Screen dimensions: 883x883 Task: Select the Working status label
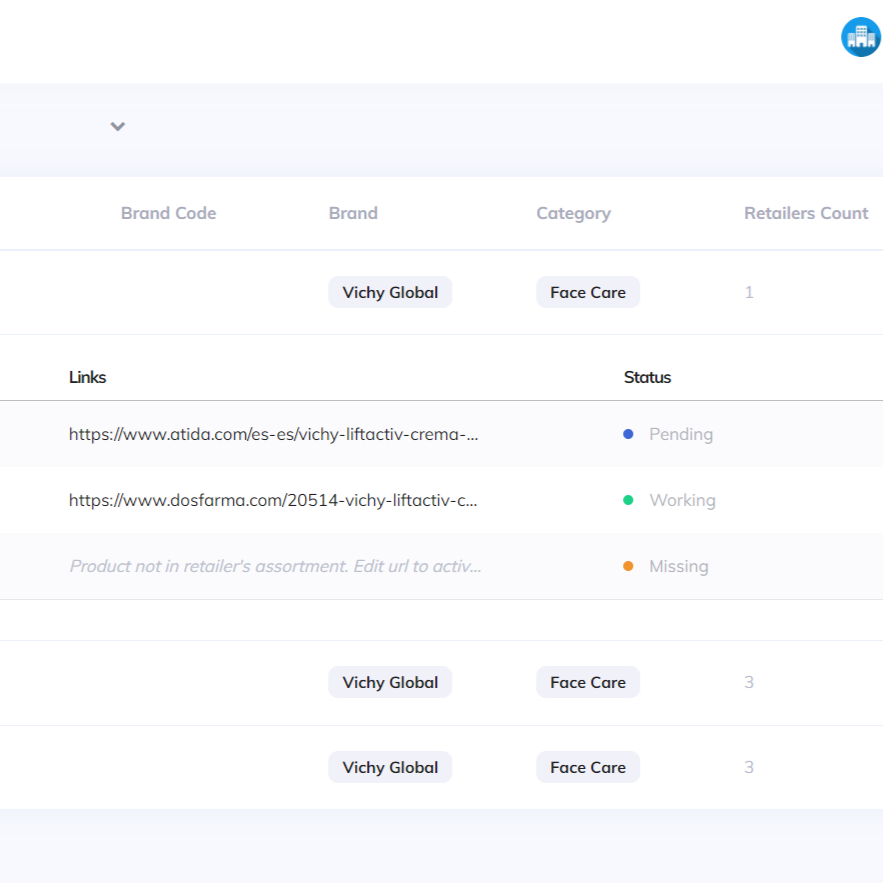682,500
